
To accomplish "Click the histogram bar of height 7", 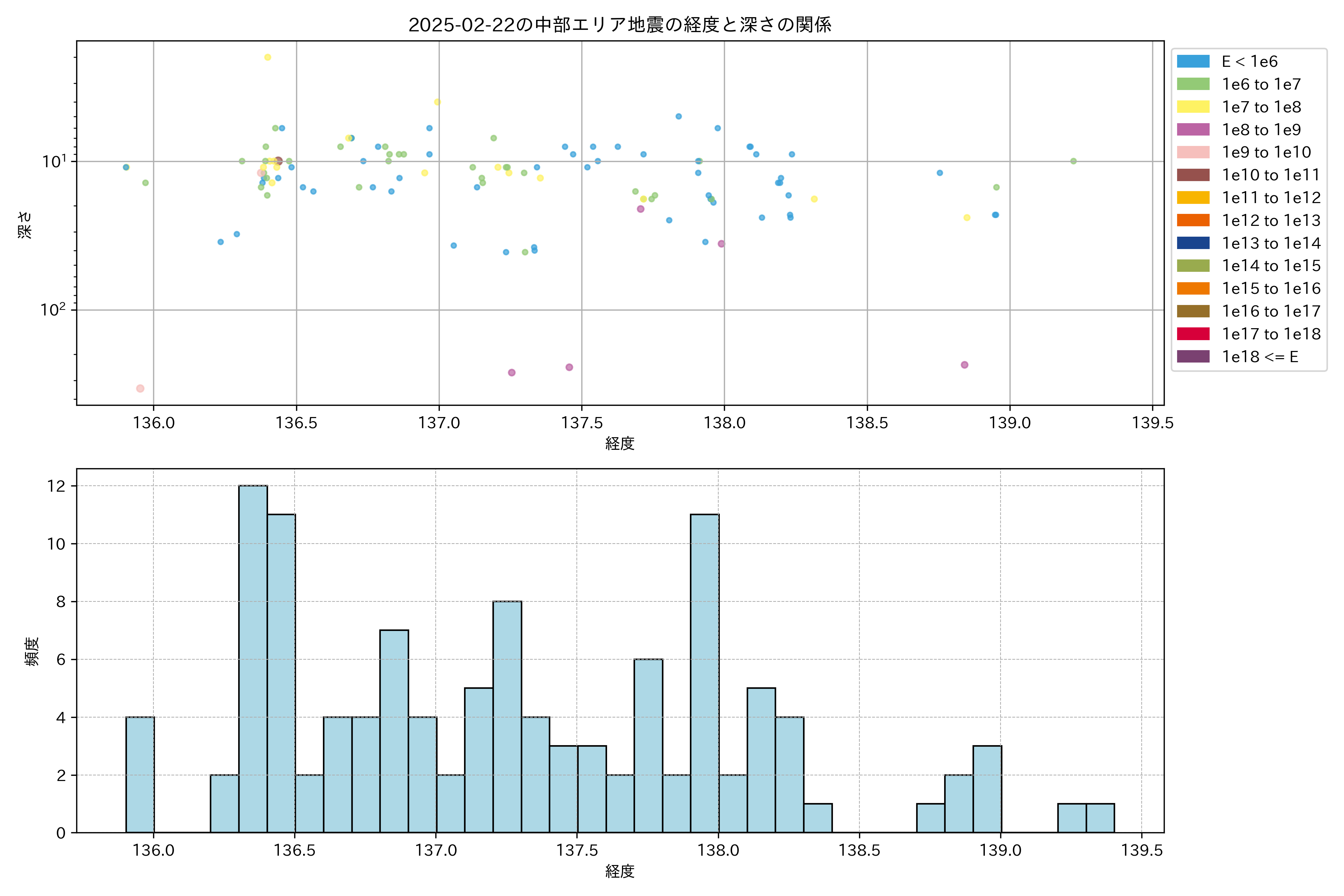I will (394, 731).
